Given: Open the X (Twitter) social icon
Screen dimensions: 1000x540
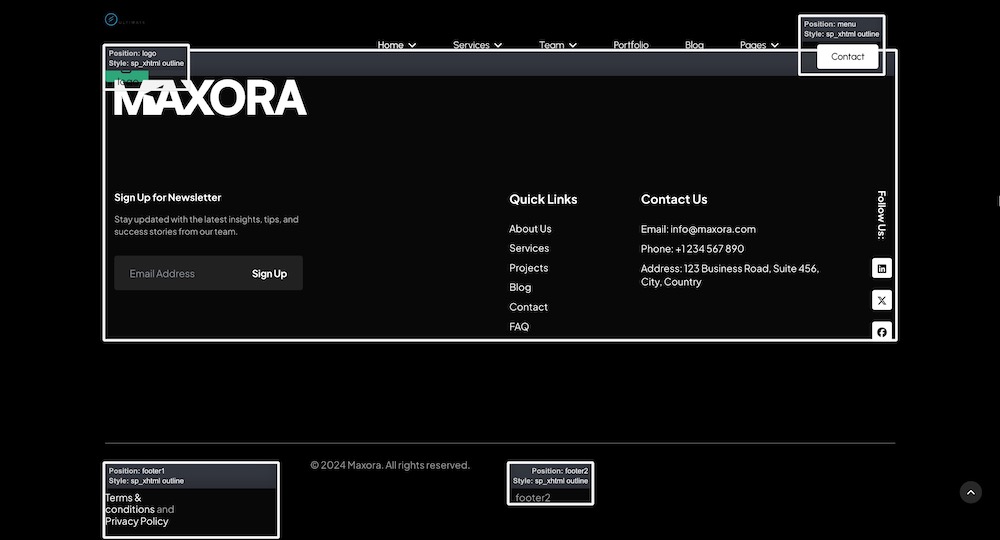Looking at the screenshot, I should [881, 300].
